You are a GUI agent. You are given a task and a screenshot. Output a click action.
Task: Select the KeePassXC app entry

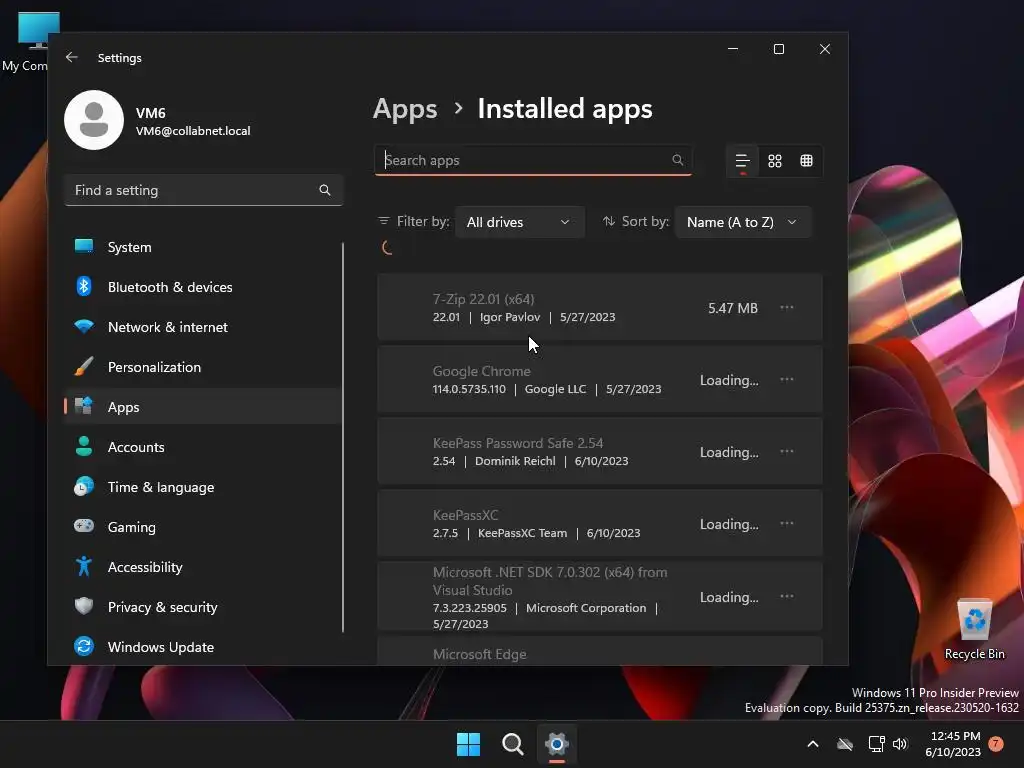click(x=600, y=523)
